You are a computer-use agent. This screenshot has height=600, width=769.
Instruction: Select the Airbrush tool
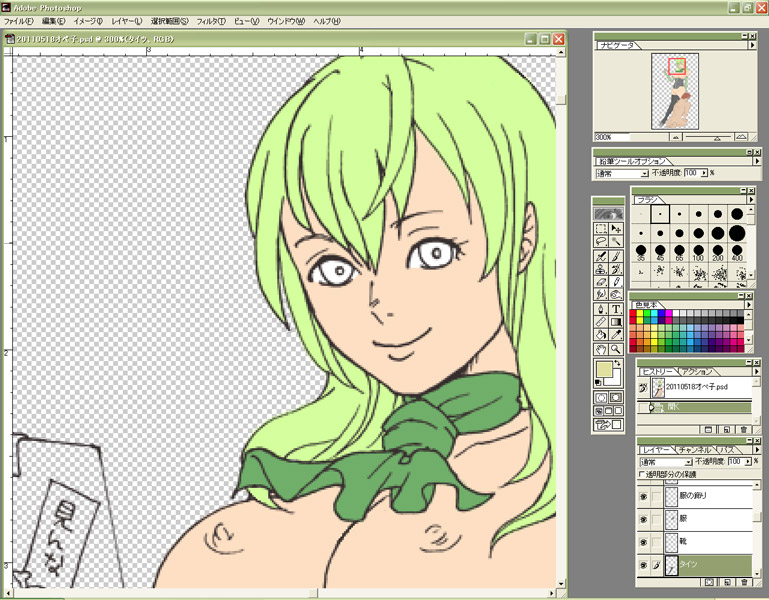pos(601,257)
